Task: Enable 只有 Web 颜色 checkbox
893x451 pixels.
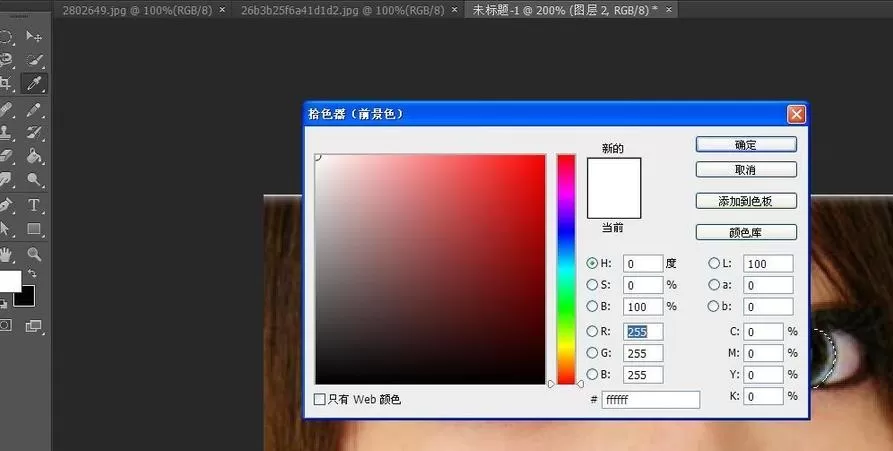Action: [x=320, y=399]
